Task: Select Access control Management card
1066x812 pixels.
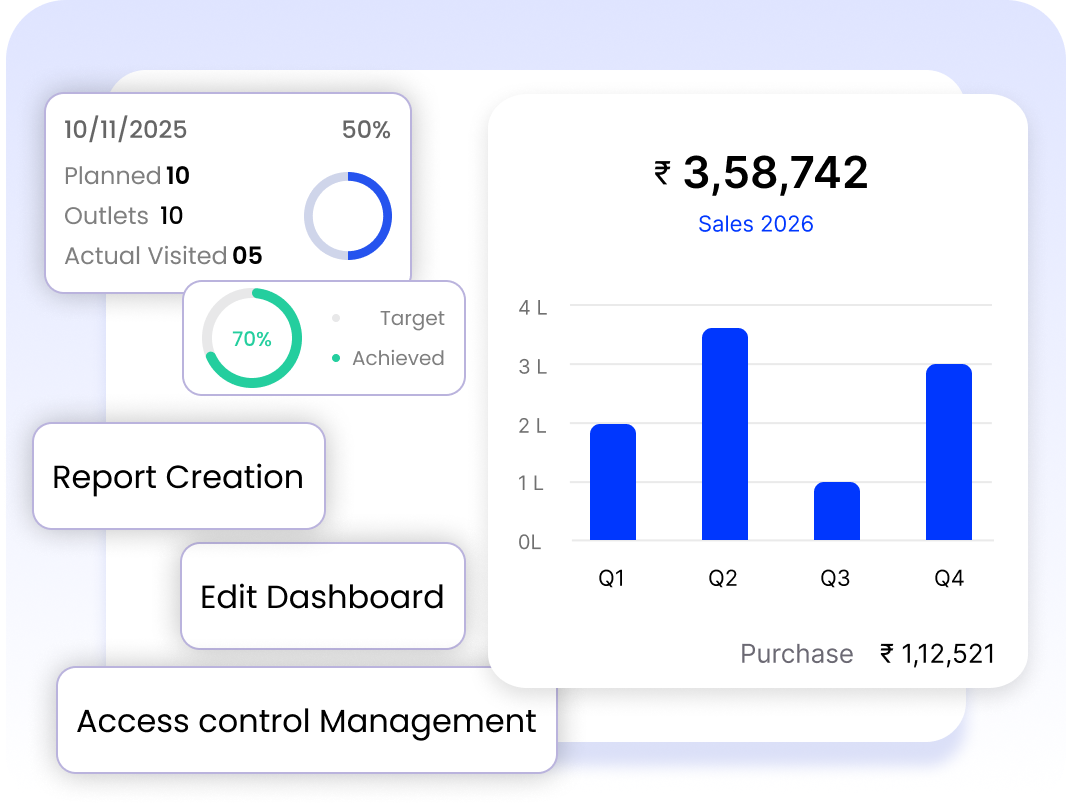Action: pos(307,720)
